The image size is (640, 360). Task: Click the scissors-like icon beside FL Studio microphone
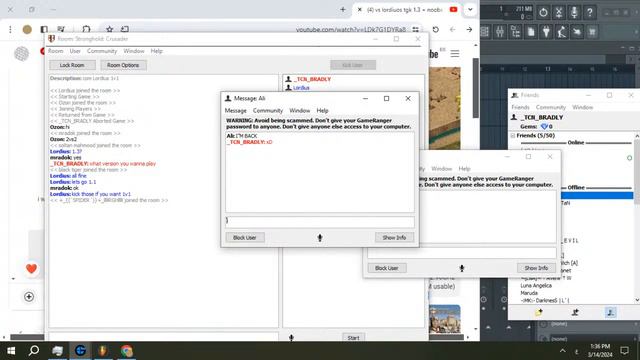click(x=559, y=12)
